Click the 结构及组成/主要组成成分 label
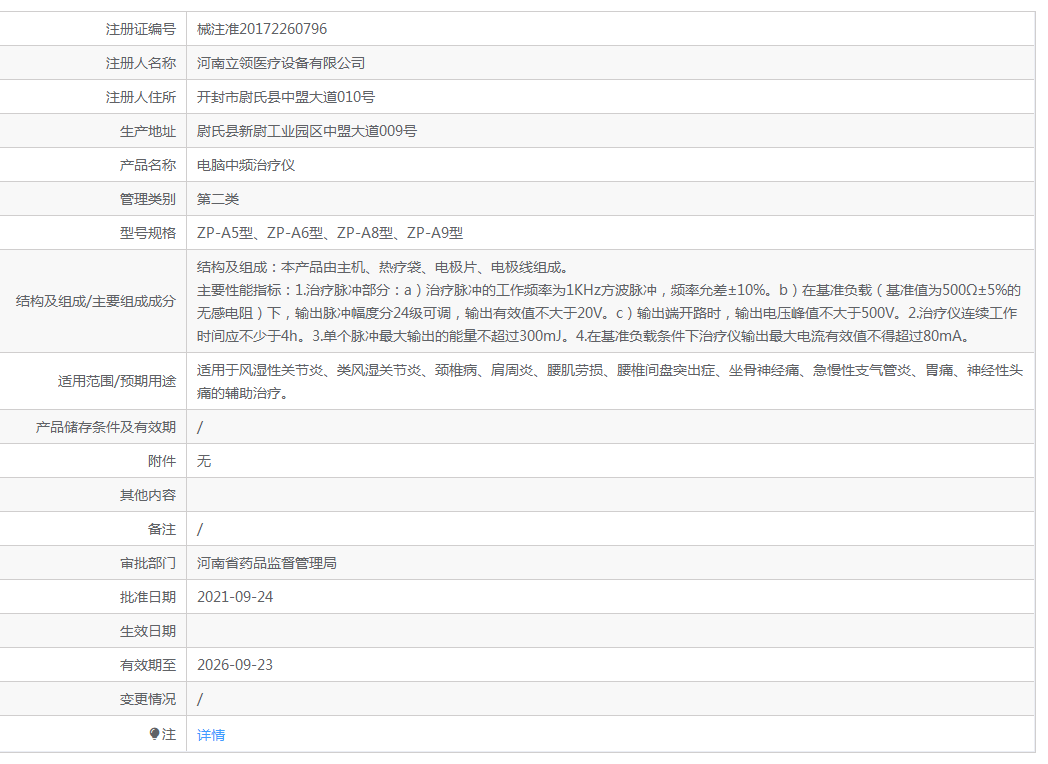Image resolution: width=1048 pixels, height=764 pixels. [96, 301]
